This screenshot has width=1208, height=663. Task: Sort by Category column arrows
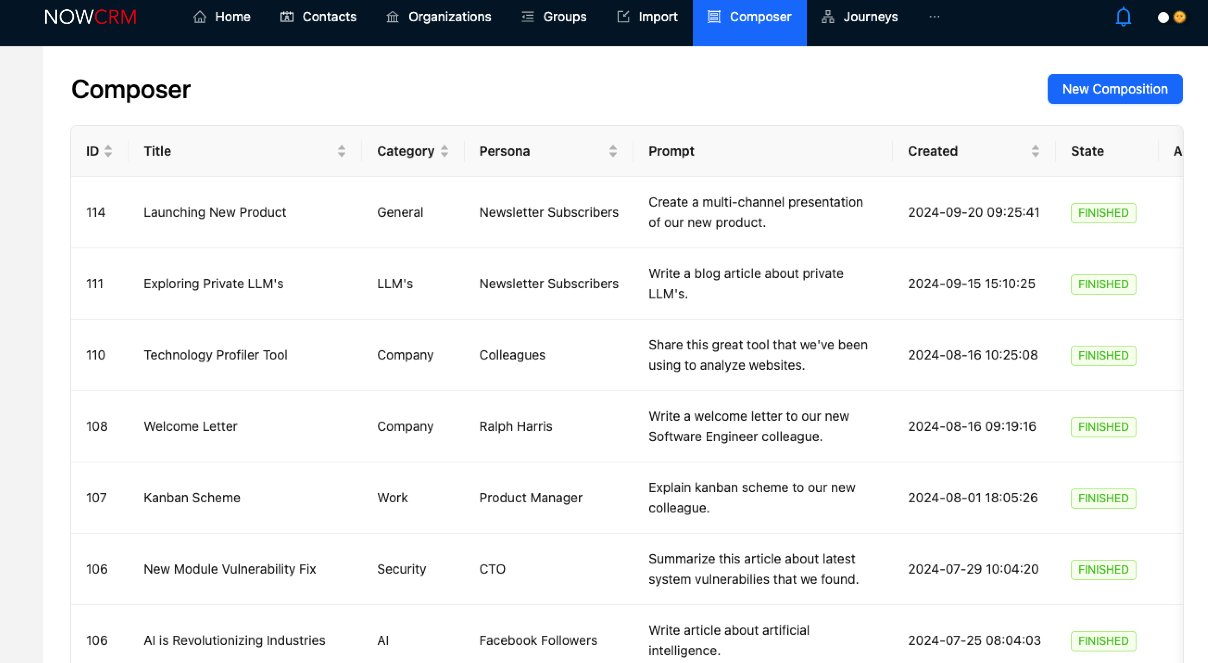444,151
